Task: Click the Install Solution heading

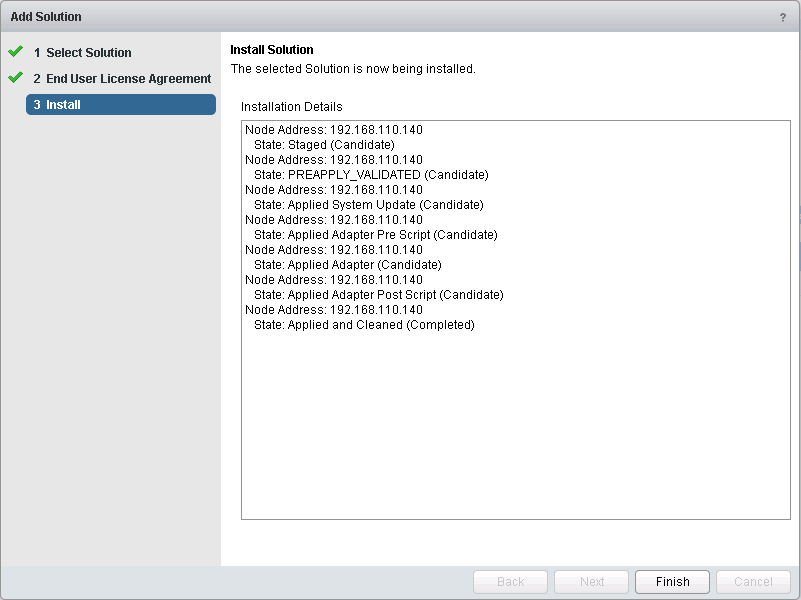Action: tap(271, 50)
